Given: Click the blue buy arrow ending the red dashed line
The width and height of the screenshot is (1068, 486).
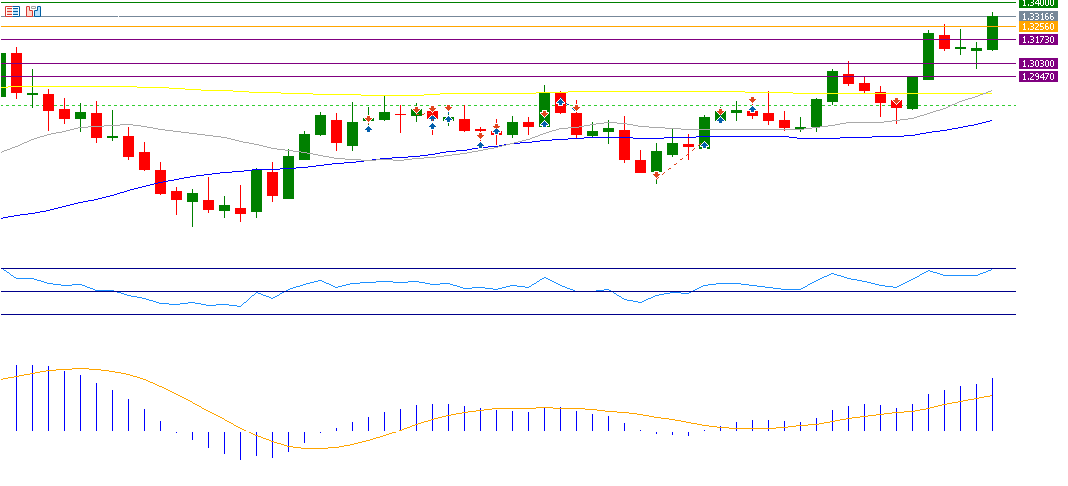Looking at the screenshot, I should click(704, 144).
